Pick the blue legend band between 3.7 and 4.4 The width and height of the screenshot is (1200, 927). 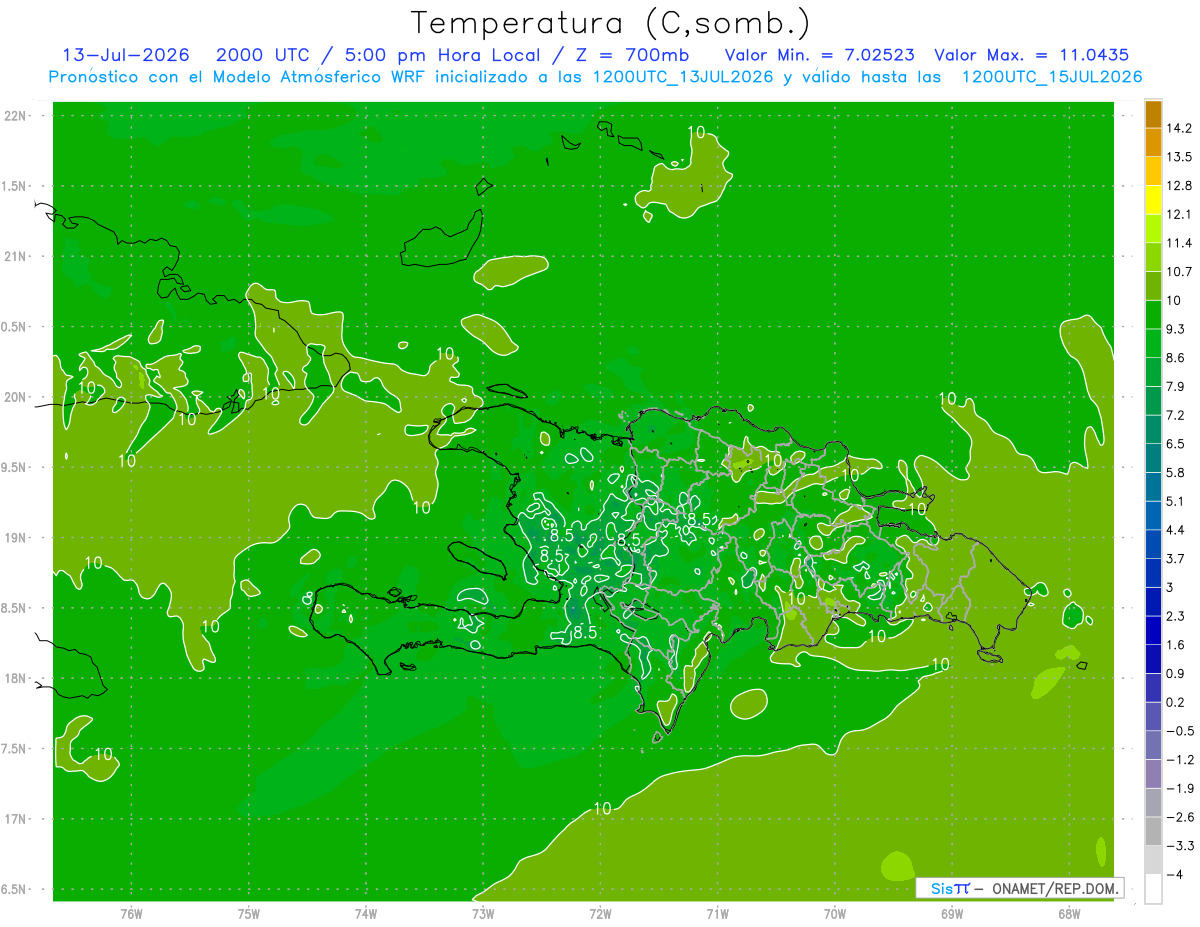pos(1153,544)
